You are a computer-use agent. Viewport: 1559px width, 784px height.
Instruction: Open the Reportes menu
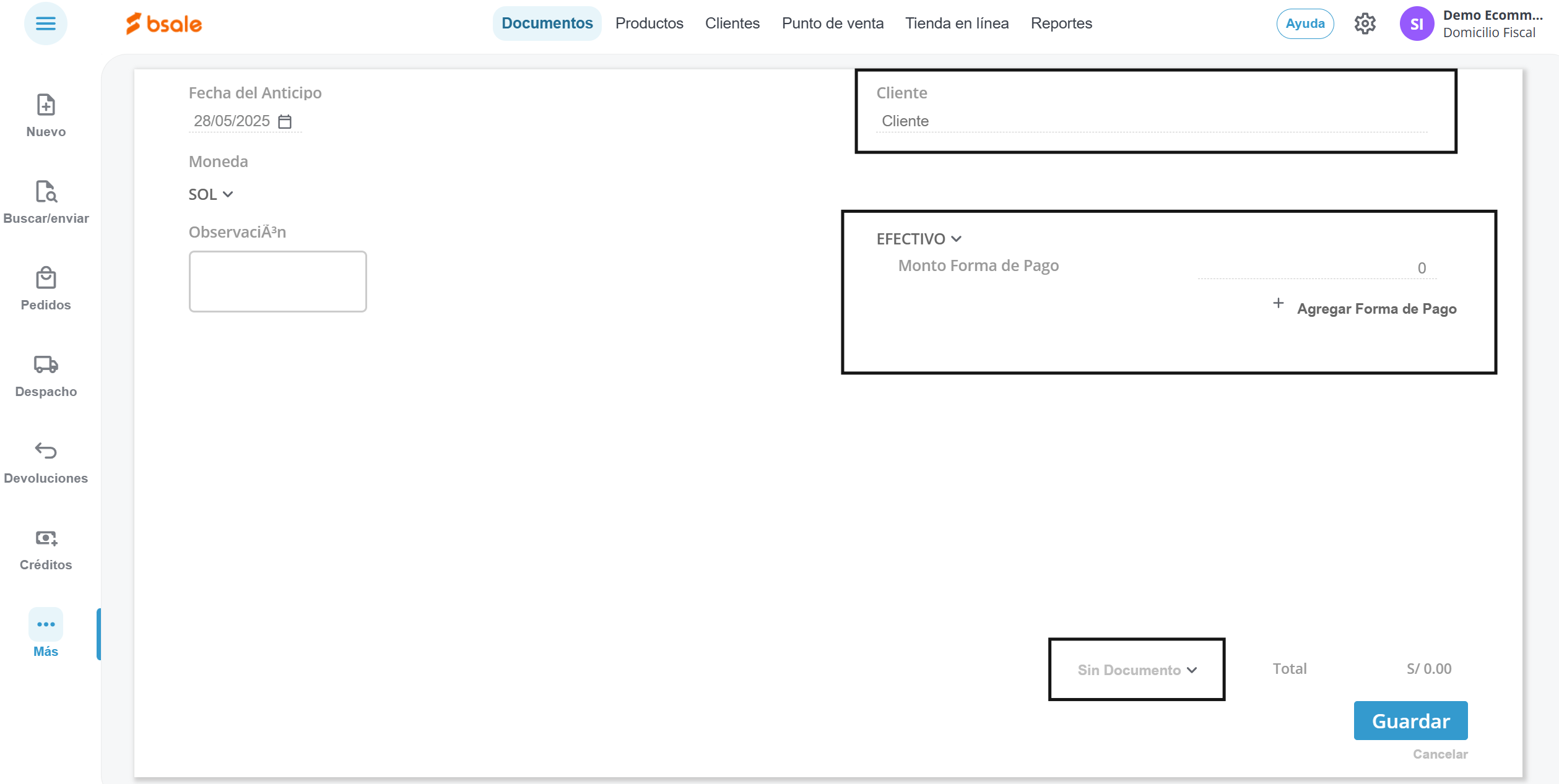[1061, 24]
